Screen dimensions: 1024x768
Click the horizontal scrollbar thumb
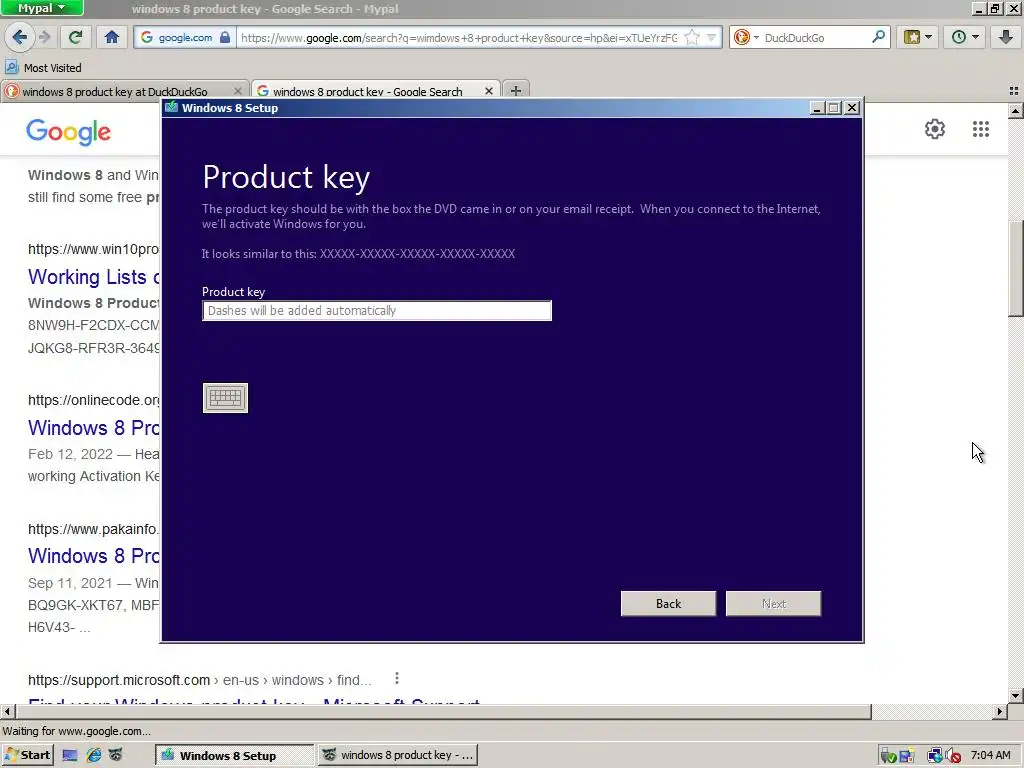(443, 711)
